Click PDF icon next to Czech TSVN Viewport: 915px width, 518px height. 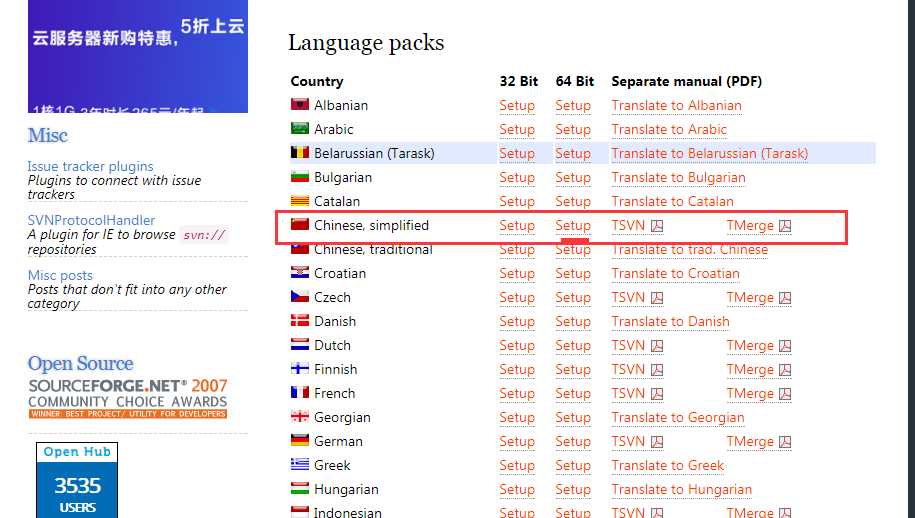click(x=657, y=298)
